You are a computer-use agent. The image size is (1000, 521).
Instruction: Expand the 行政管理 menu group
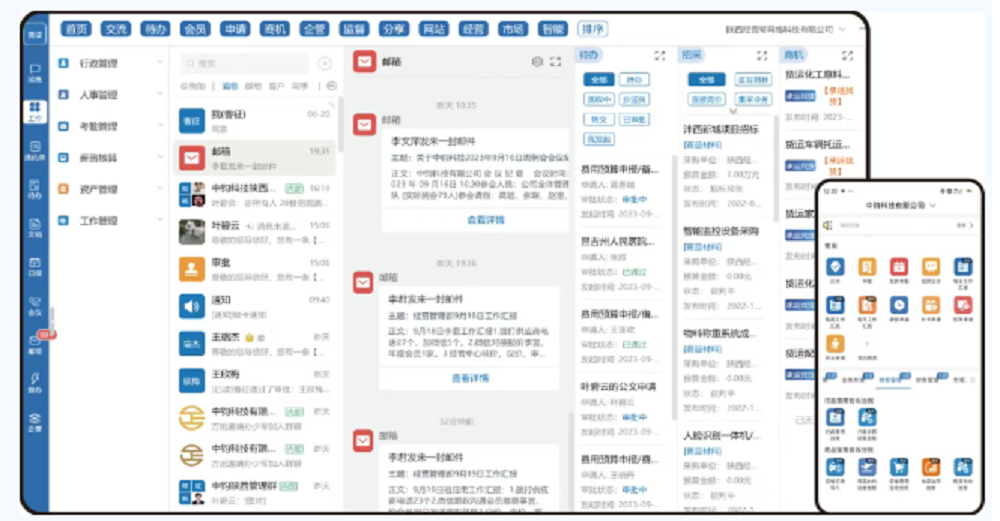pyautogui.click(x=110, y=63)
